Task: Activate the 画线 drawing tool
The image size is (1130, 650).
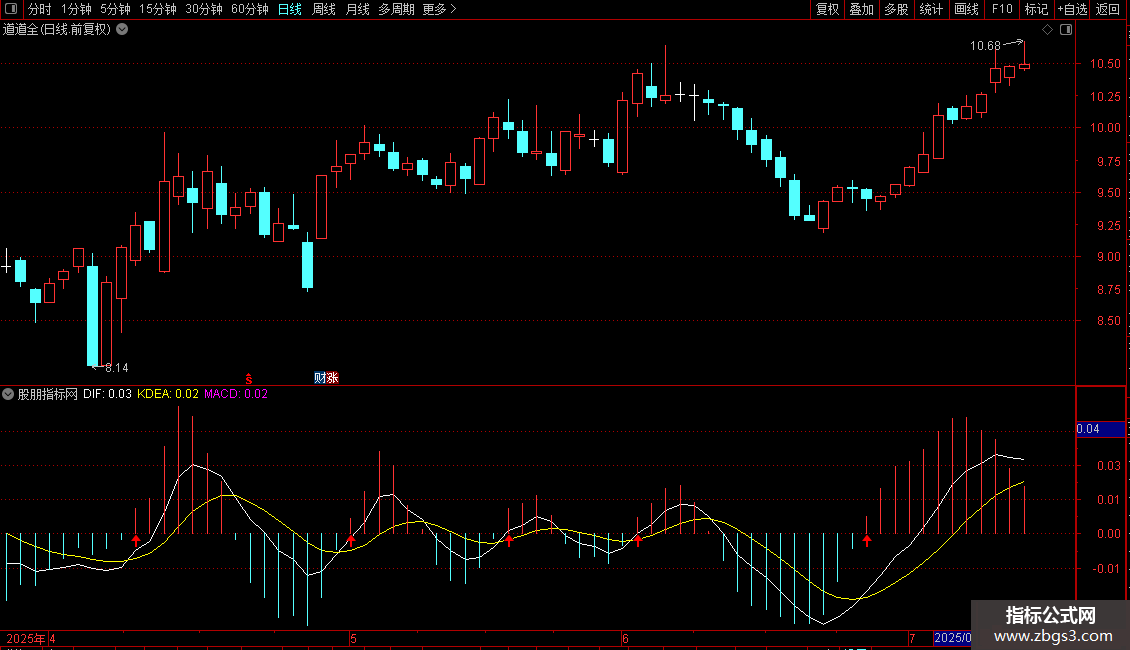Action: click(x=966, y=9)
